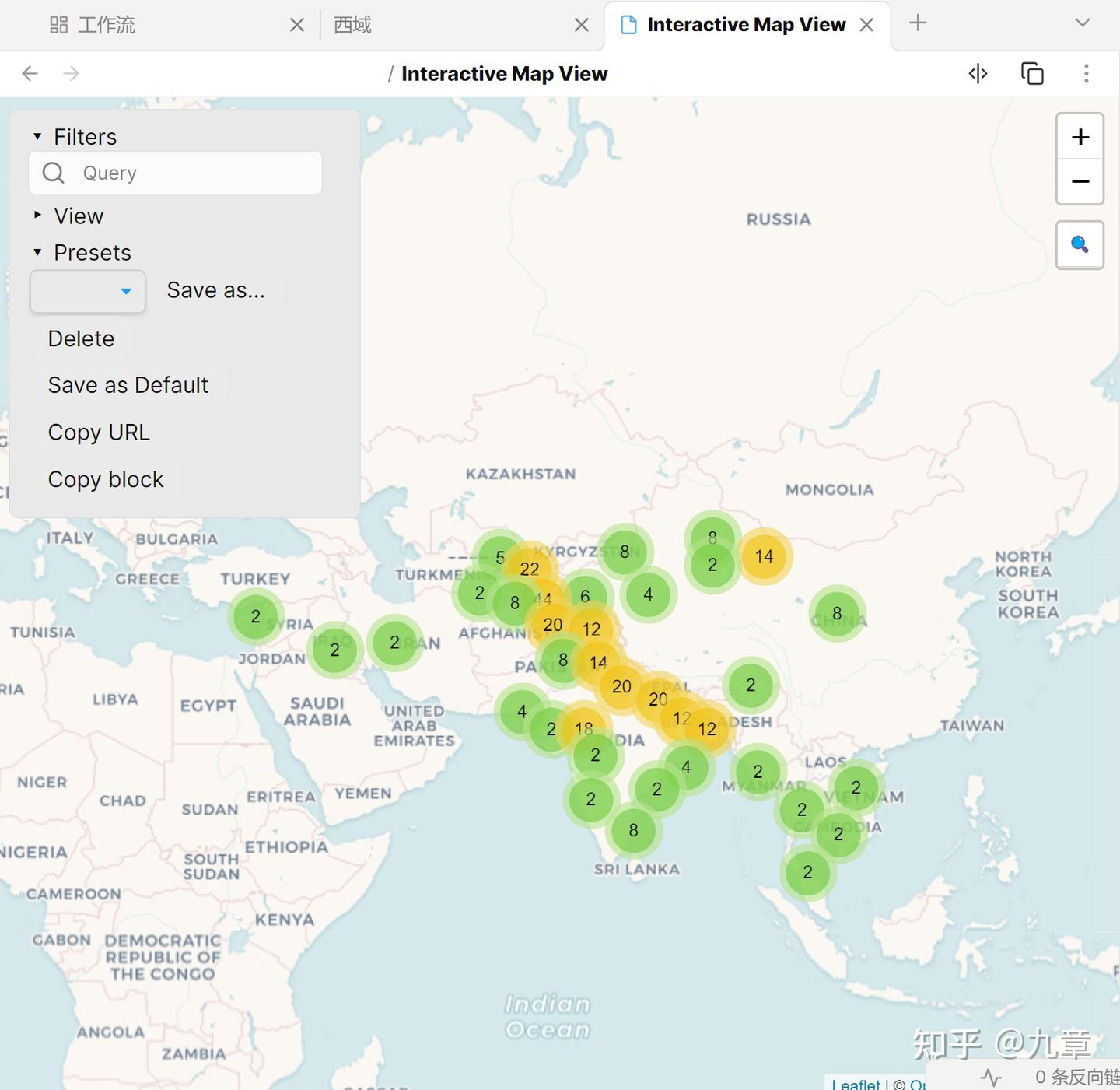Screen dimensions: 1120x1090
Task: Select Copy URL under Presets
Action: 99,432
